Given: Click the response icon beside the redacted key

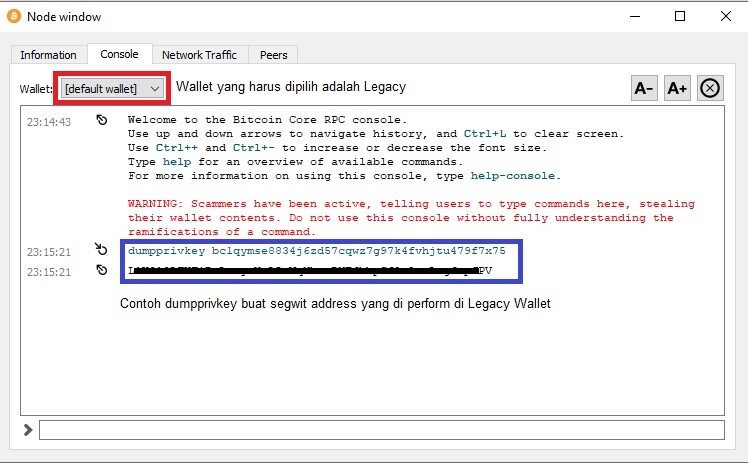Looking at the screenshot, I should point(102,270).
